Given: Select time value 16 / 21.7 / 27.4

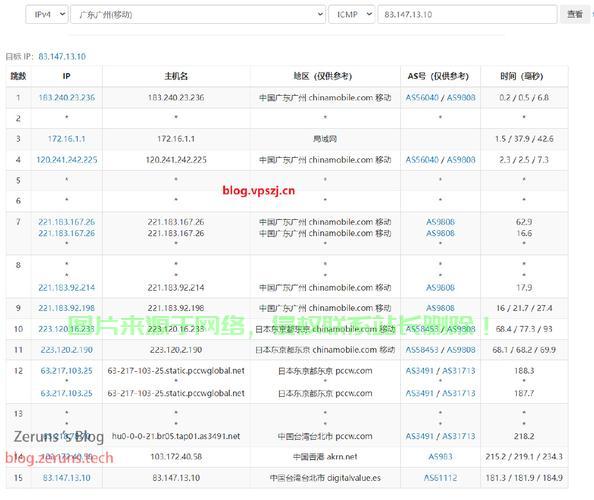Looking at the screenshot, I should coord(524,308).
